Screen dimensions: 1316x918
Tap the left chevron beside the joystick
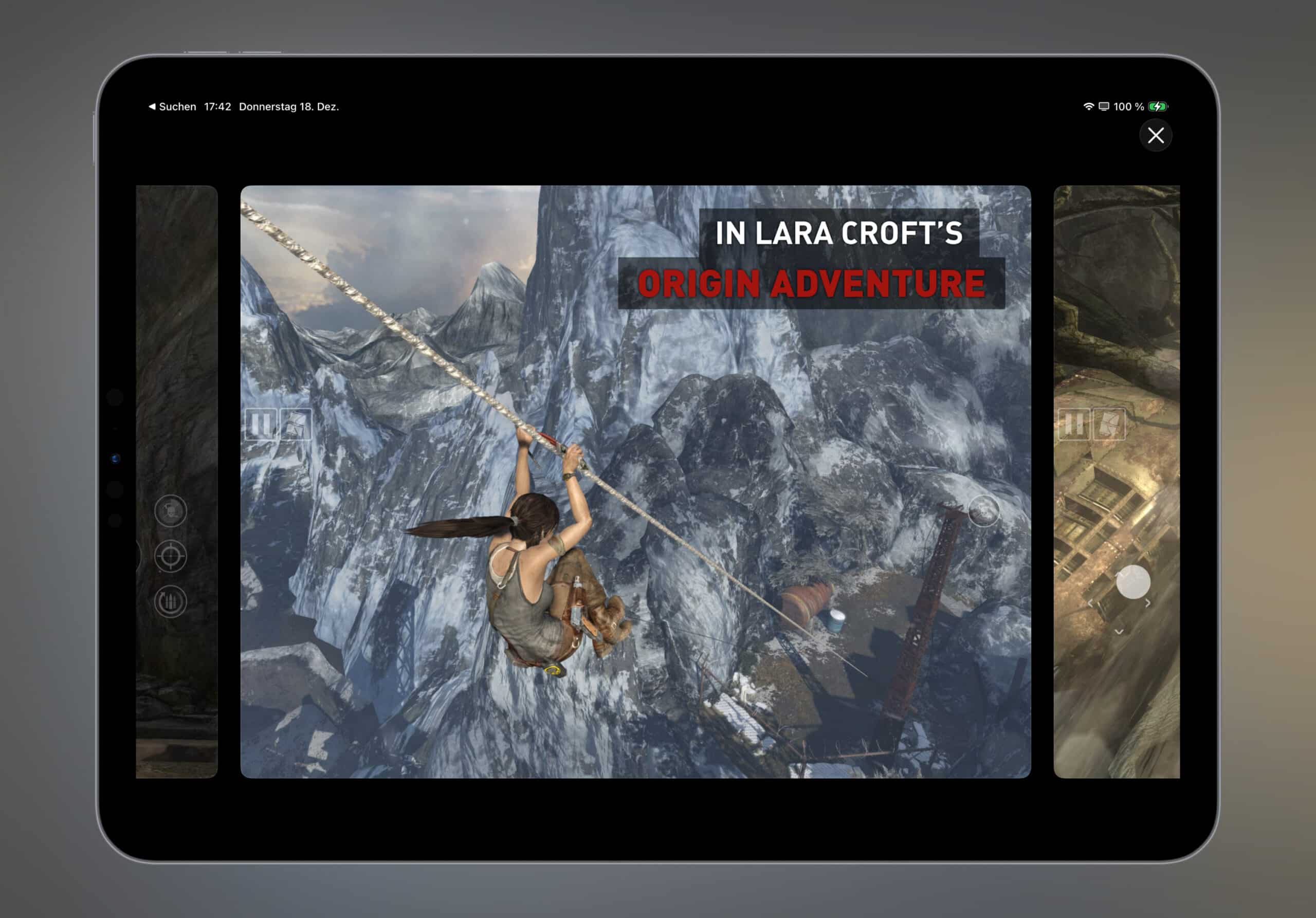[x=1091, y=604]
